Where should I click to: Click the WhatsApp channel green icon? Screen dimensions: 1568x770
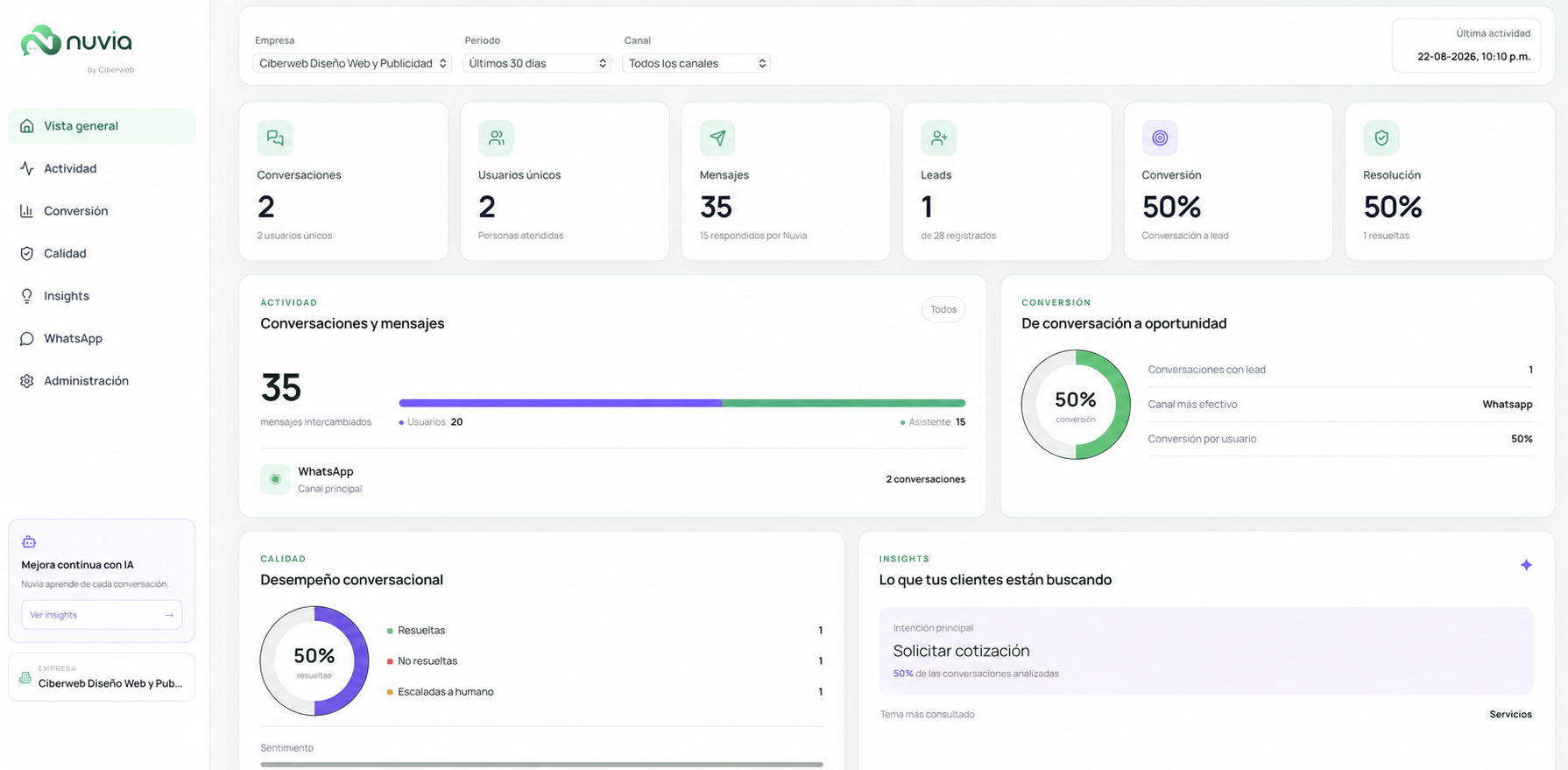tap(275, 479)
